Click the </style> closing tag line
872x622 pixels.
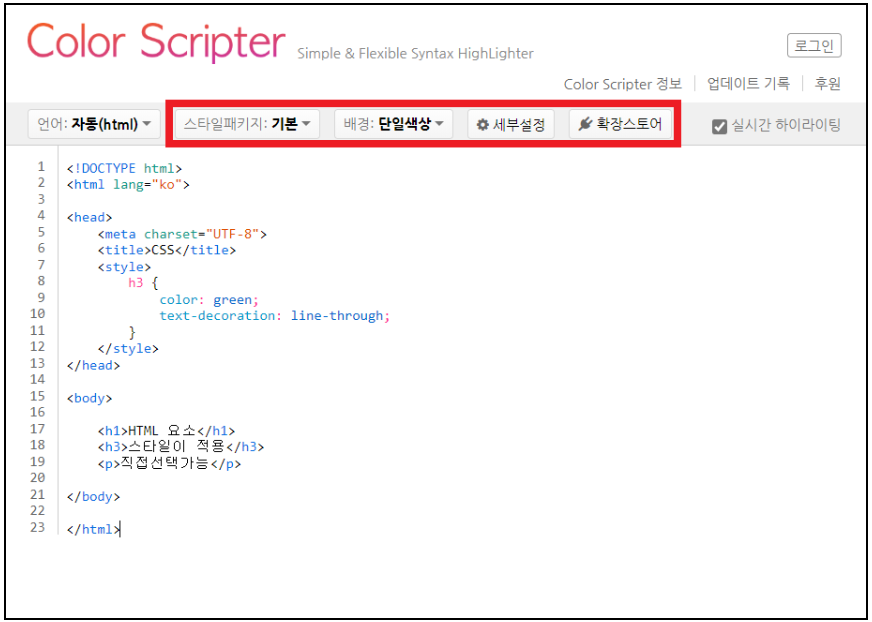tap(128, 349)
